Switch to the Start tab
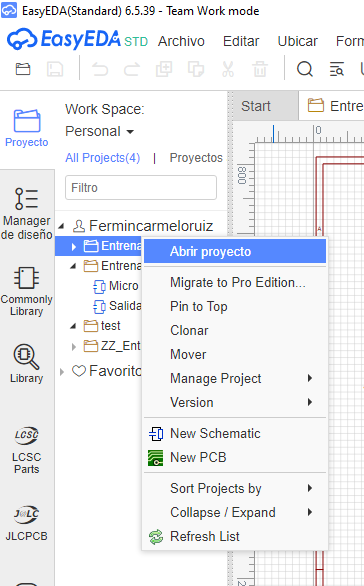The height and width of the screenshot is (586, 364). click(256, 106)
